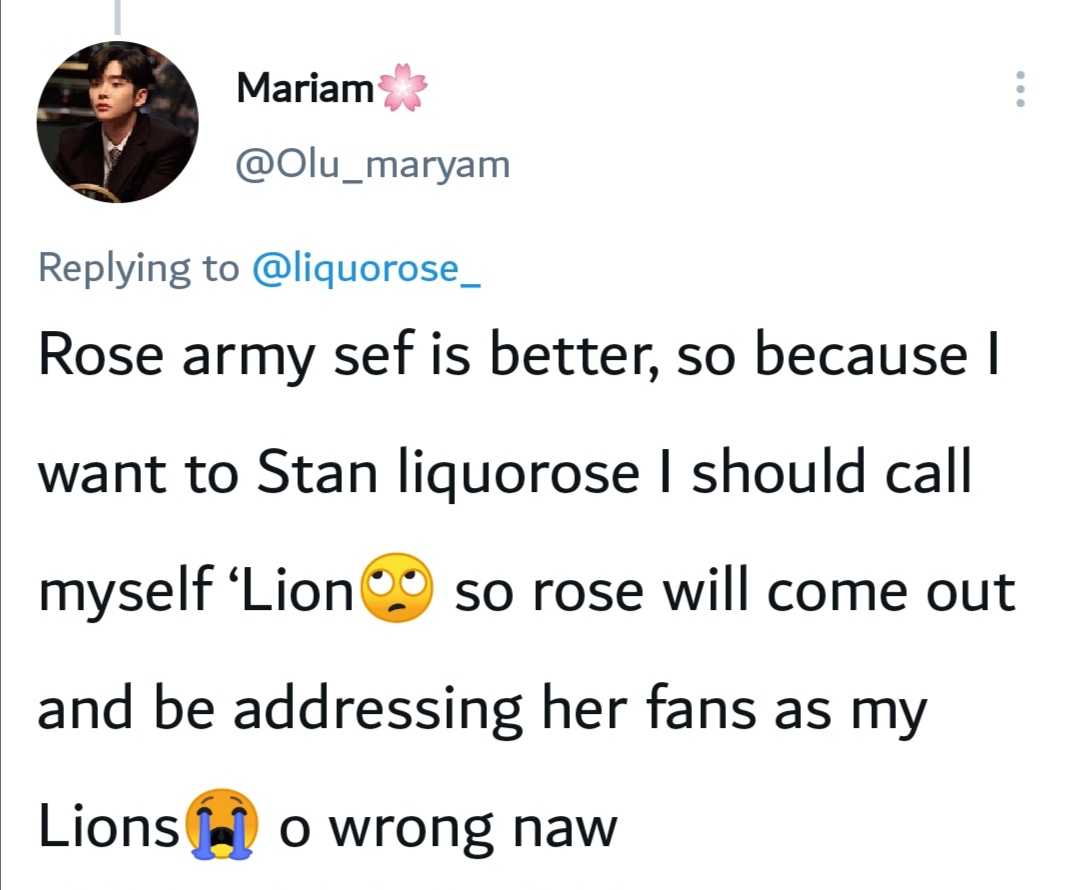Click the @Olu_maryam handle

[x=372, y=164]
